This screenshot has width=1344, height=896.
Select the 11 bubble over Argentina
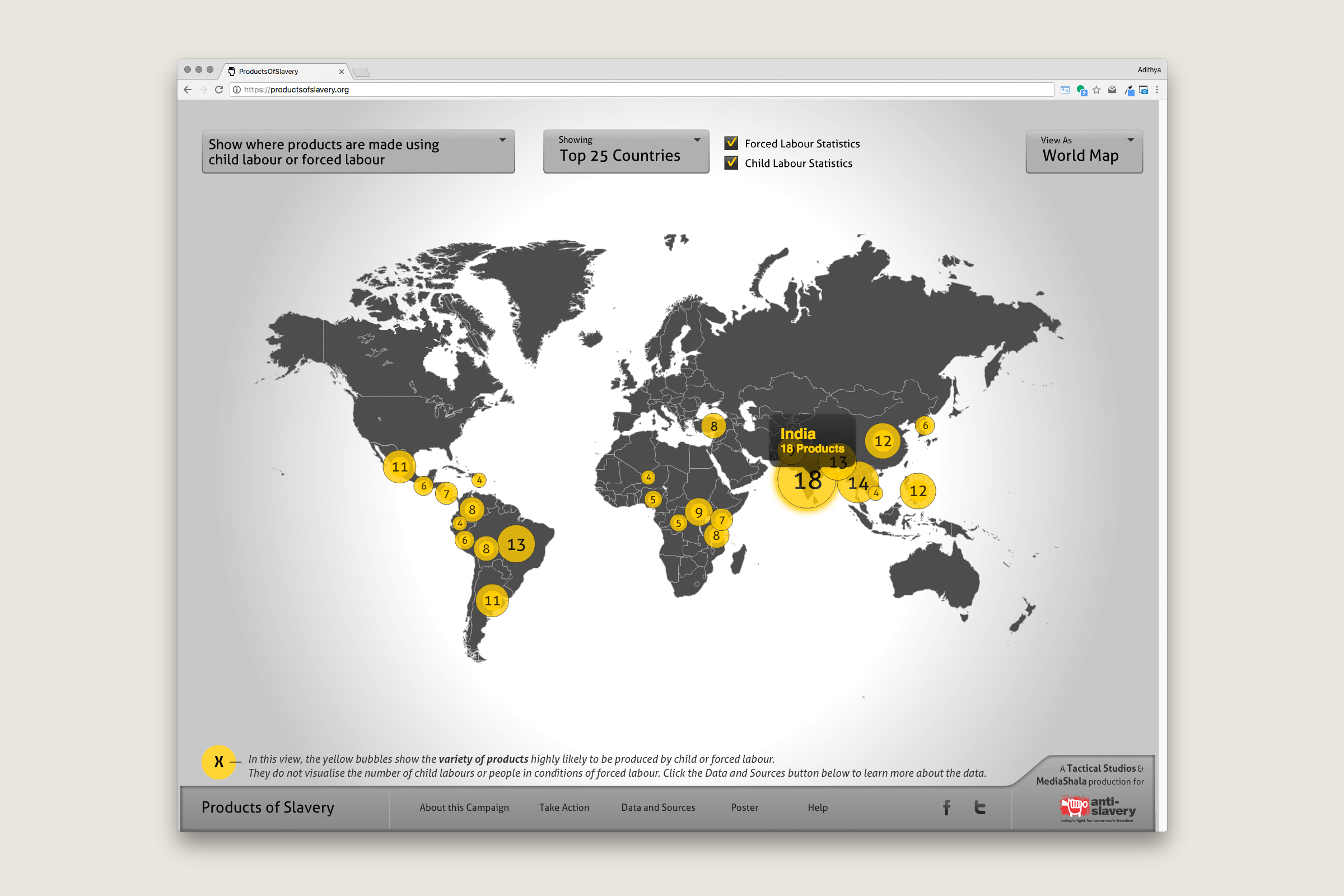(492, 600)
